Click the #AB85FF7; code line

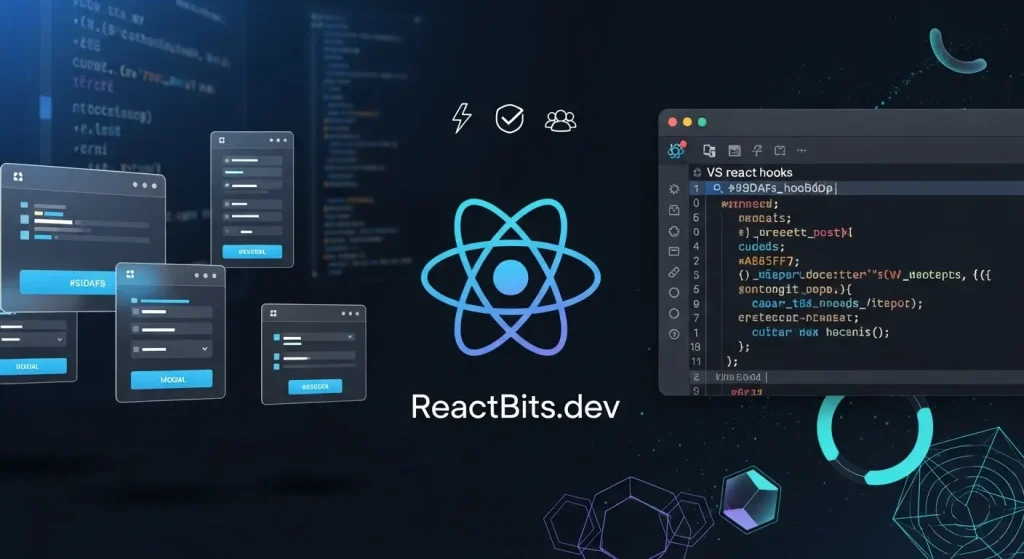coord(769,261)
